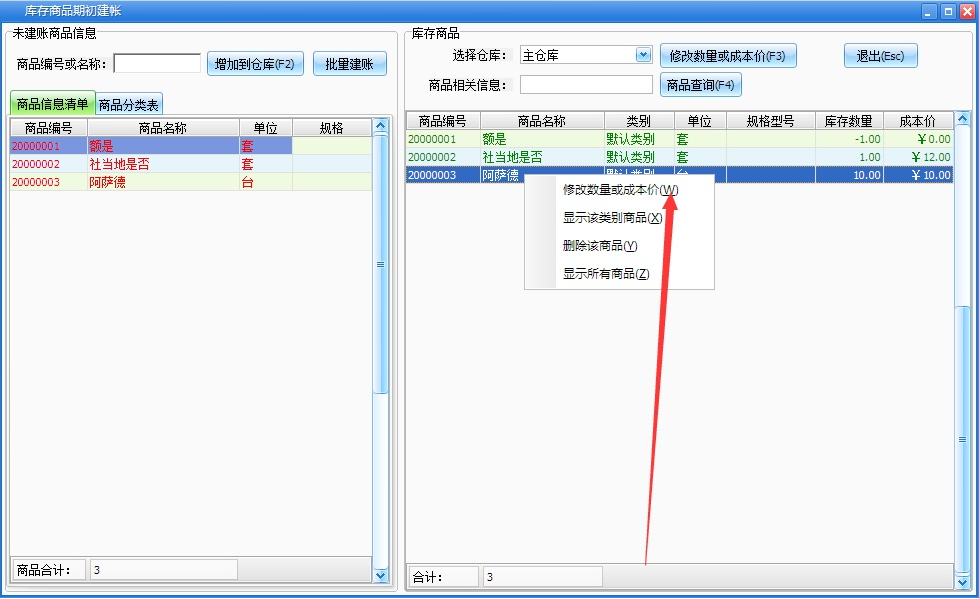Image resolution: width=979 pixels, height=599 pixels.
Task: Click right table 规格型号 column header
Action: 771,121
